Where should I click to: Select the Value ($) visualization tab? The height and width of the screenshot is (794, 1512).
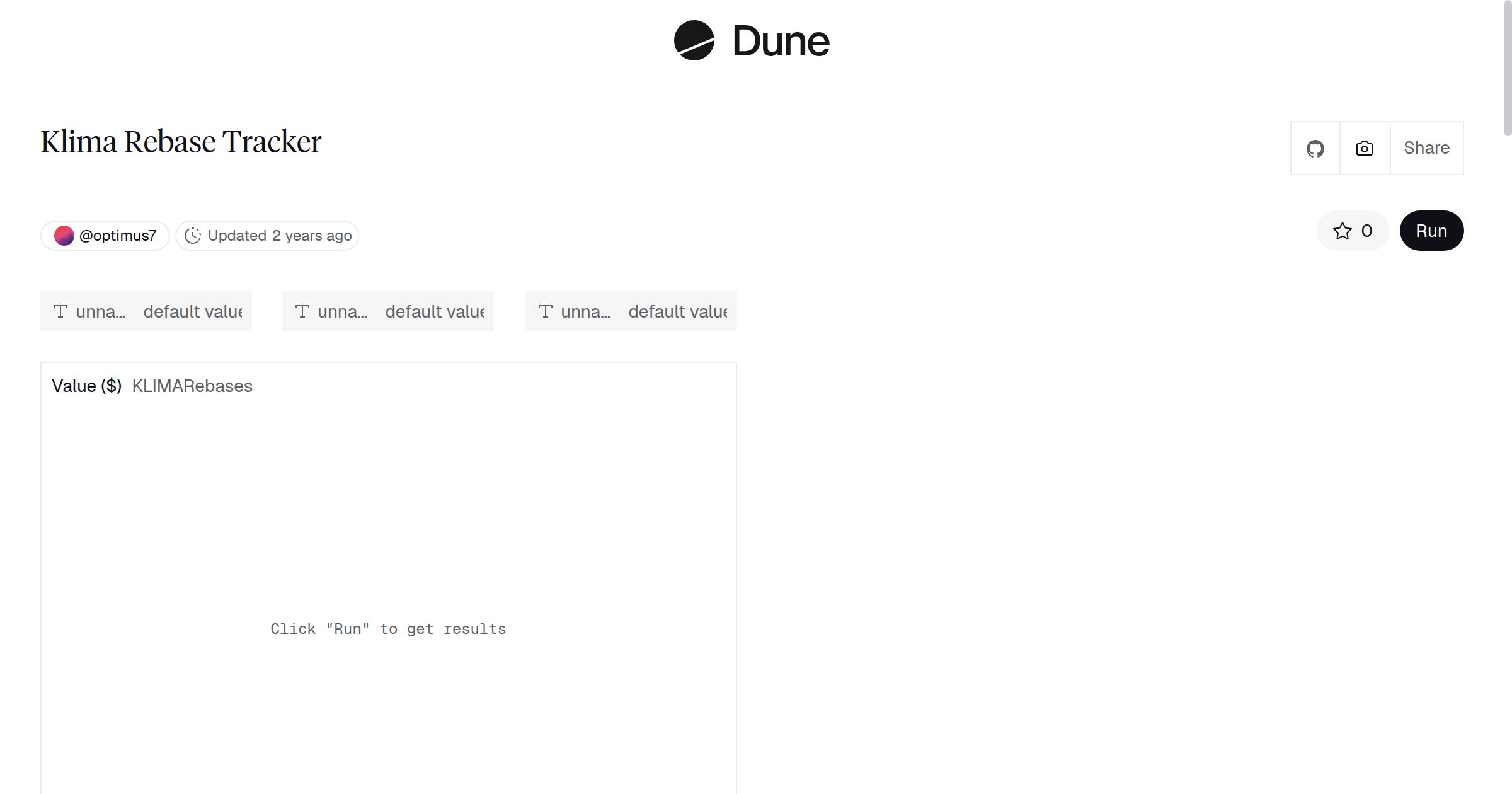(87, 386)
